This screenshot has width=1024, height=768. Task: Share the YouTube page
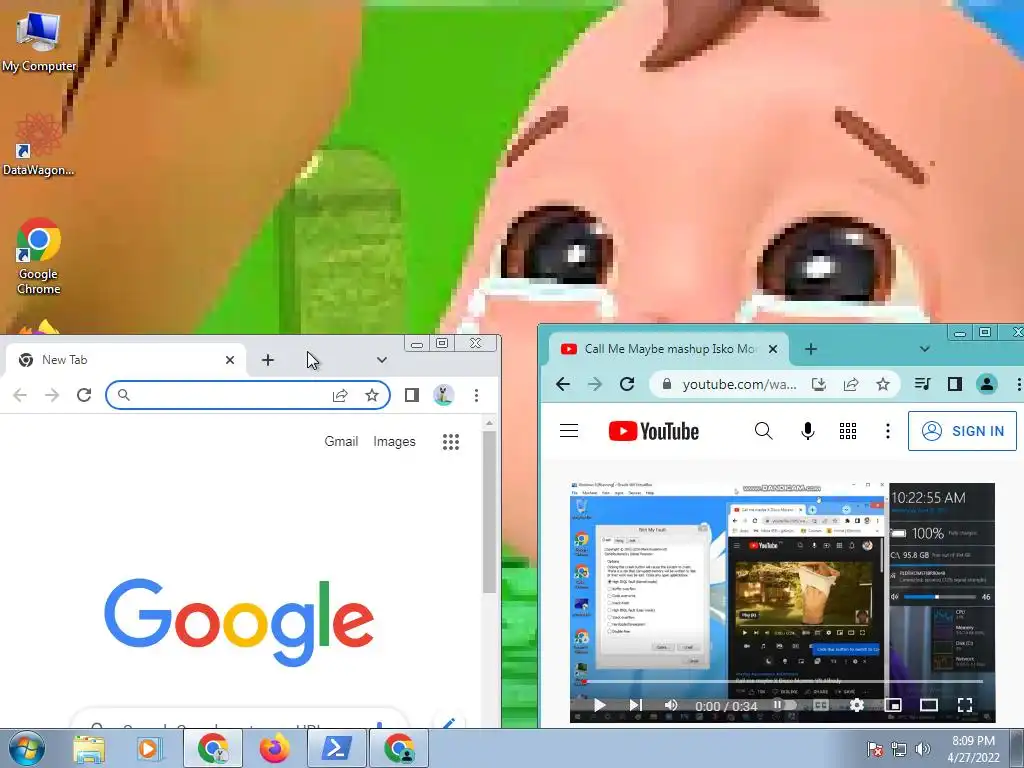[850, 384]
